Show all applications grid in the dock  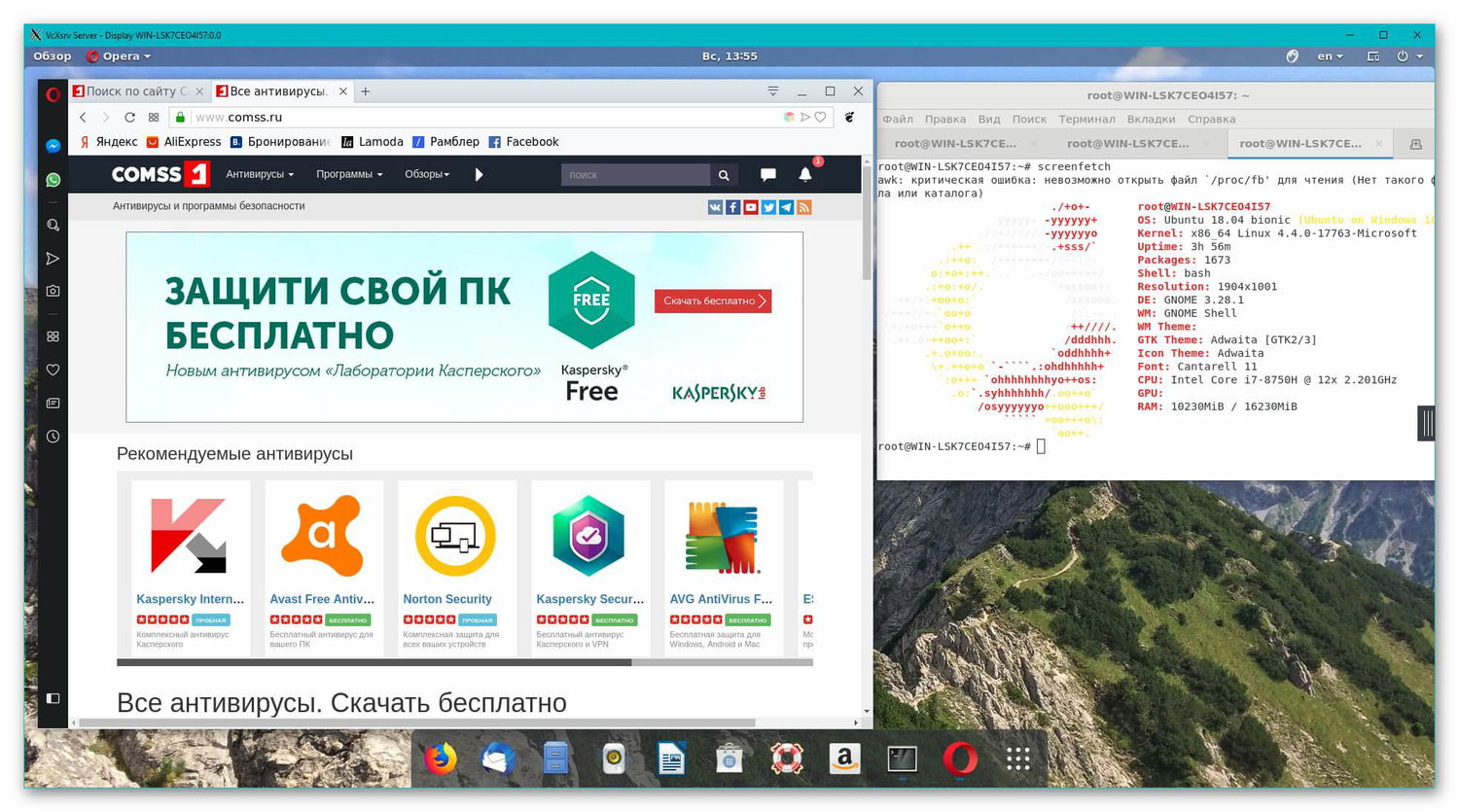(x=1017, y=759)
